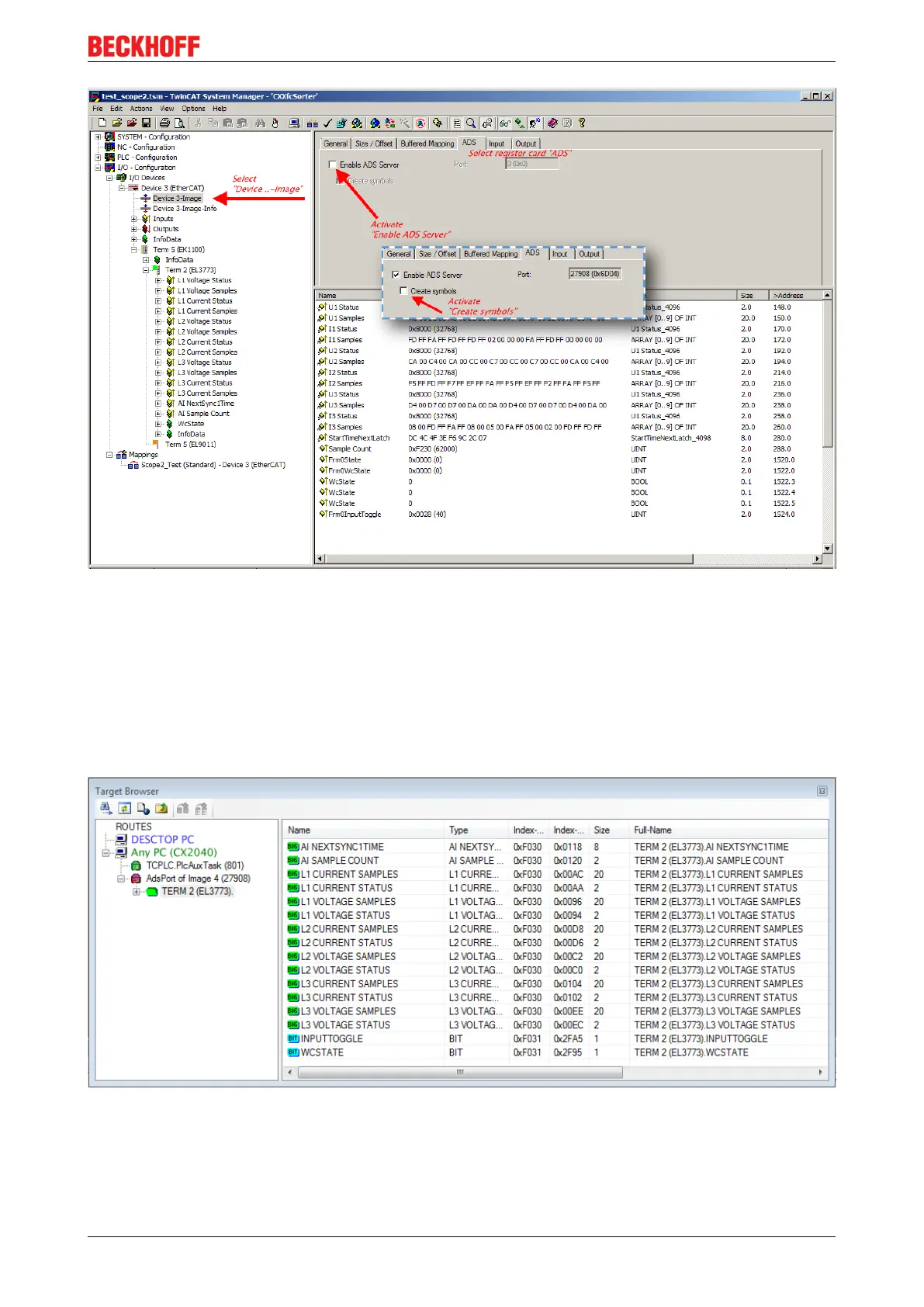Enable the unchecked 'Enable ADS Server' checkbox
Viewport: 924px width, 1307px height.
(x=333, y=165)
